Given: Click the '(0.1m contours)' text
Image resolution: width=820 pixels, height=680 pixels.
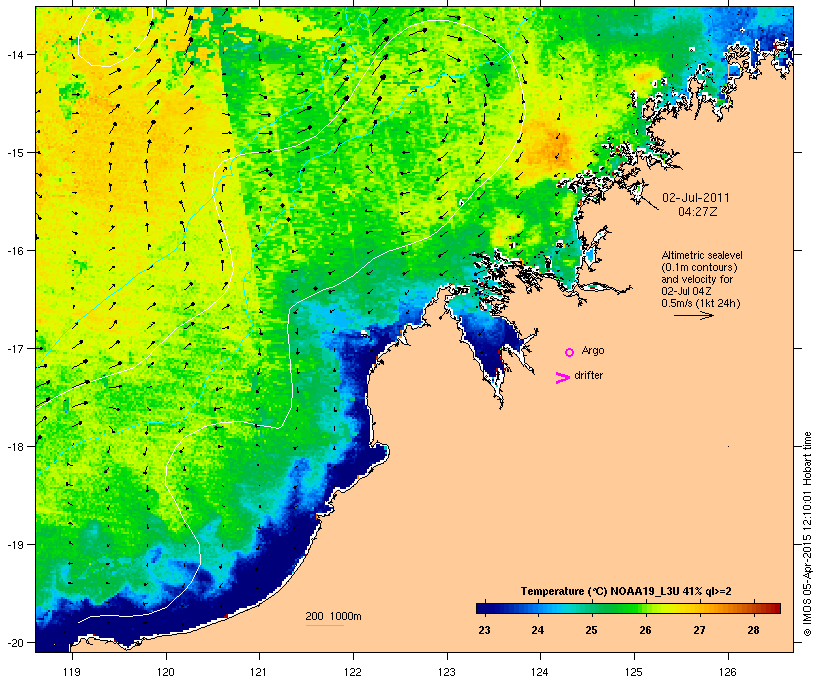Looking at the screenshot, I should coord(699,267).
